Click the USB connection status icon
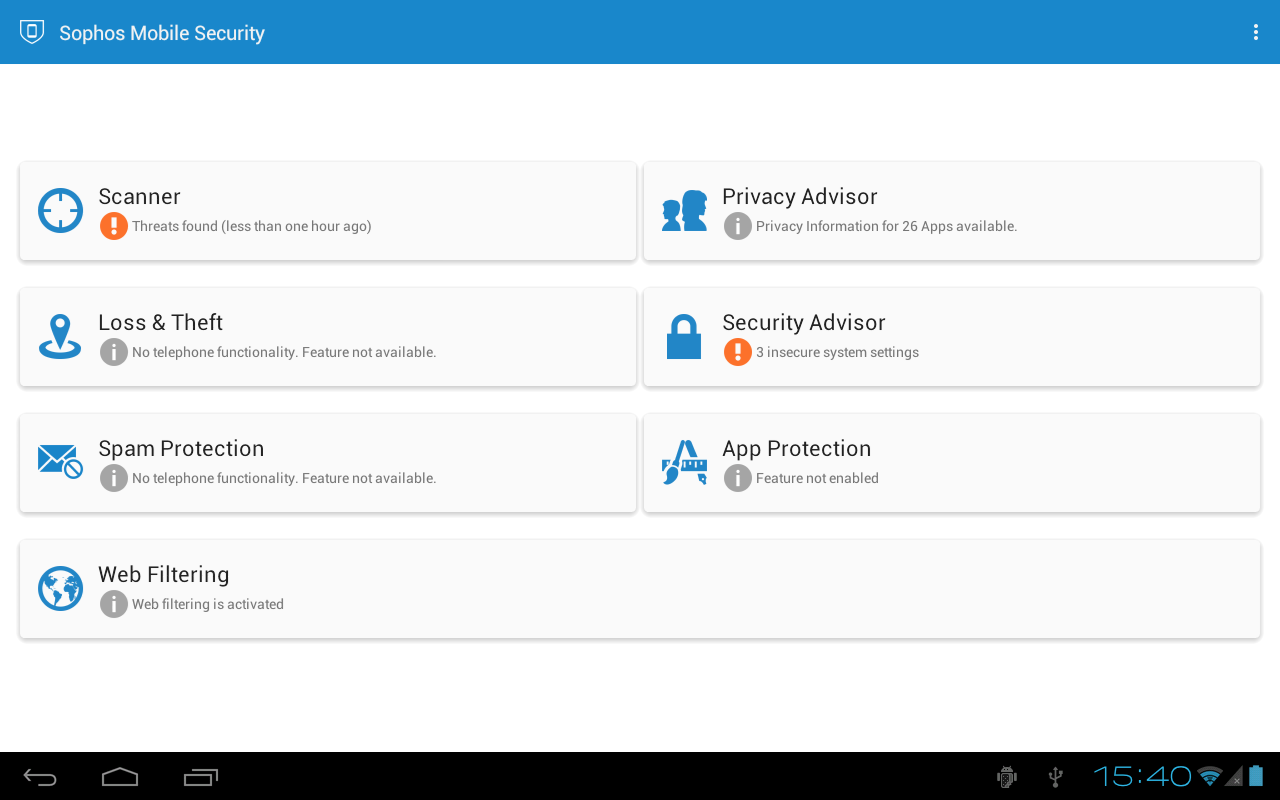 tap(1055, 776)
